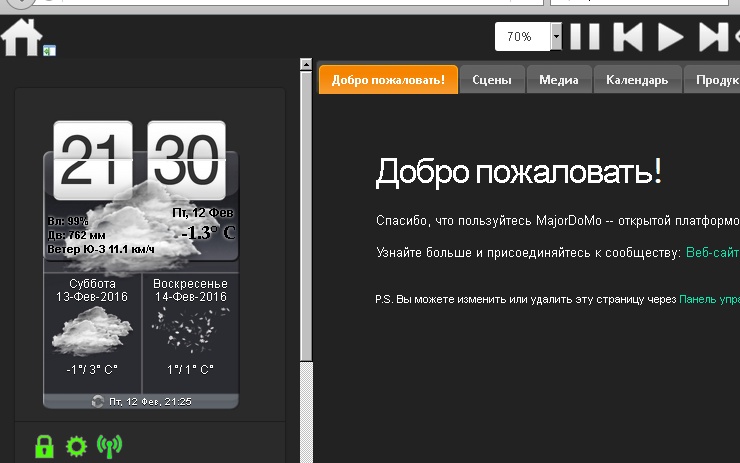The height and width of the screenshot is (463, 740).
Task: Click the 13-Фев-2016 date label
Action: click(x=92, y=297)
